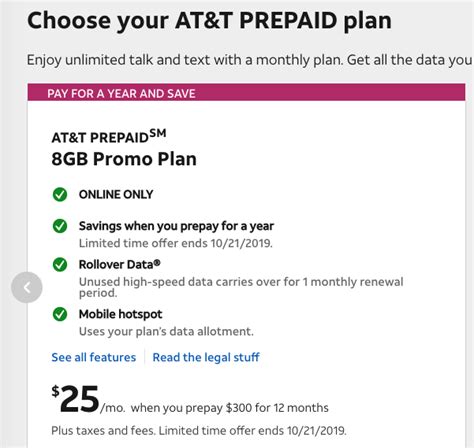Click the previous plan carousel arrow
Image resolution: width=474 pixels, height=448 pixels.
pos(27,287)
